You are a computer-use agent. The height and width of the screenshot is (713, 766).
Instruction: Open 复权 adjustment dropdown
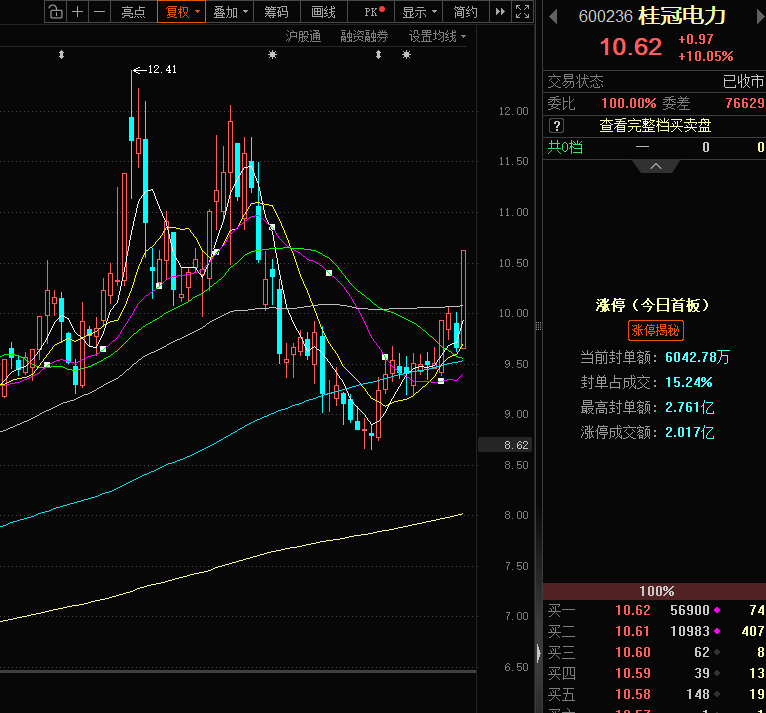[x=182, y=12]
